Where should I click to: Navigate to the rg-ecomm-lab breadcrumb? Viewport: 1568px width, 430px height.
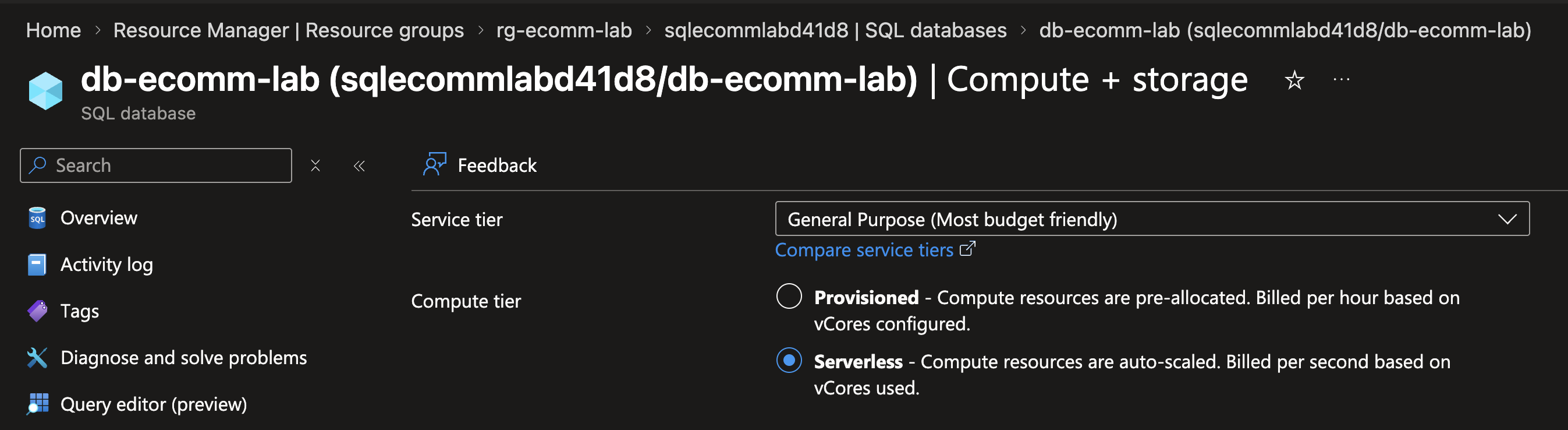pos(563,30)
